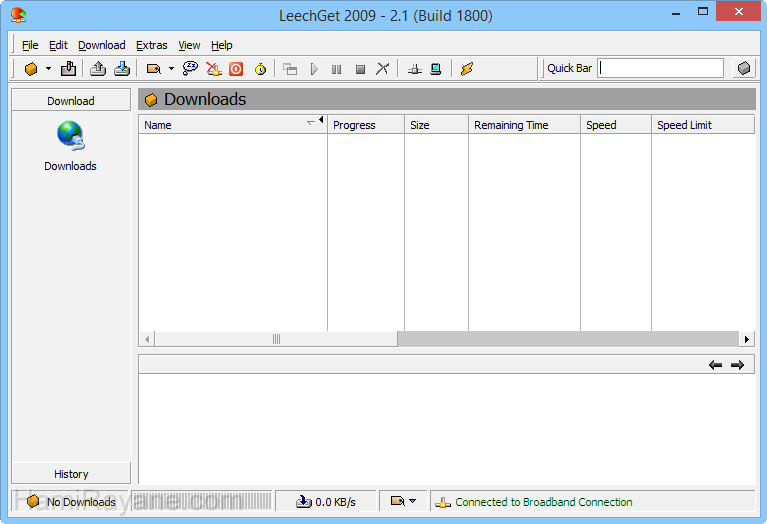Sort by the Speed column header

(616, 125)
